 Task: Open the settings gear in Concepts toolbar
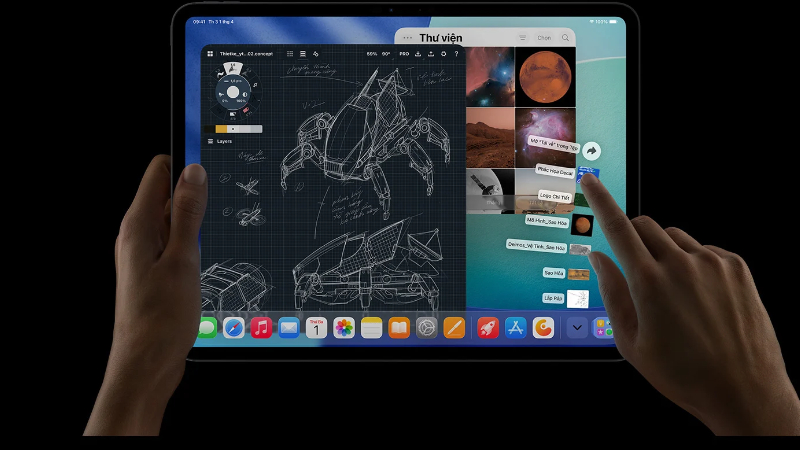pyautogui.click(x=443, y=54)
